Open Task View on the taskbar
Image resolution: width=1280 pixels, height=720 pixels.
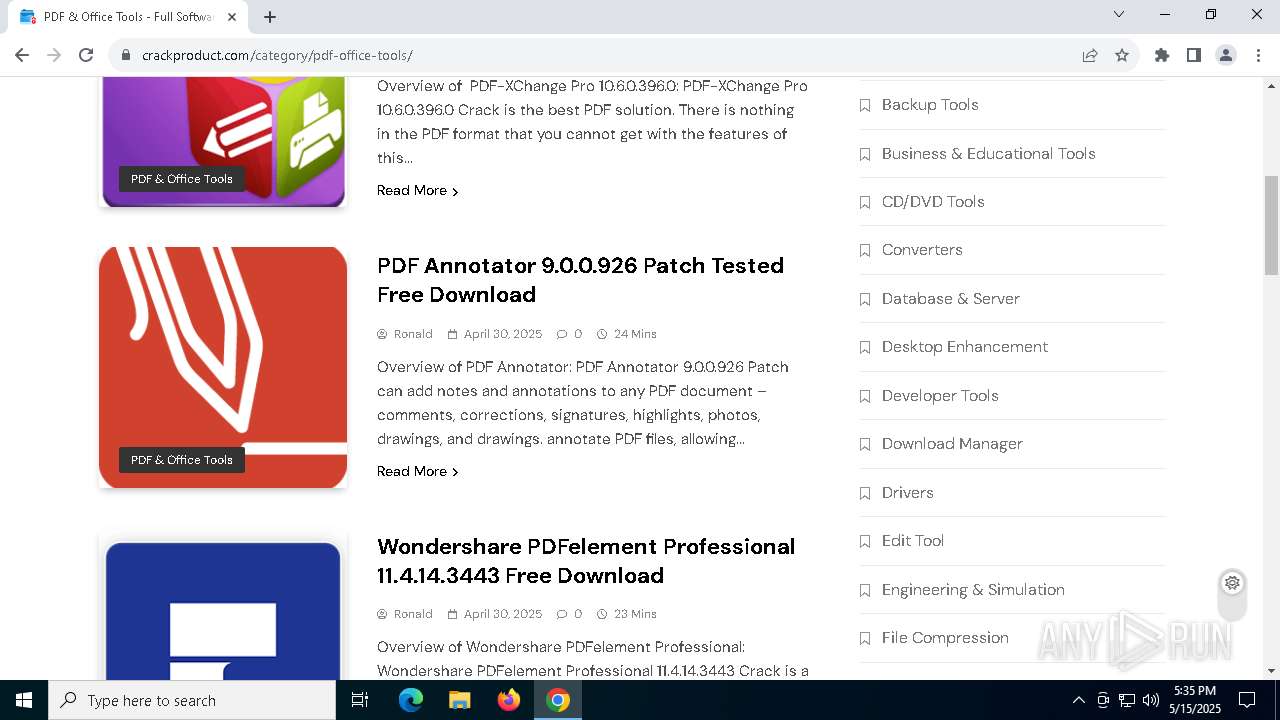click(360, 700)
